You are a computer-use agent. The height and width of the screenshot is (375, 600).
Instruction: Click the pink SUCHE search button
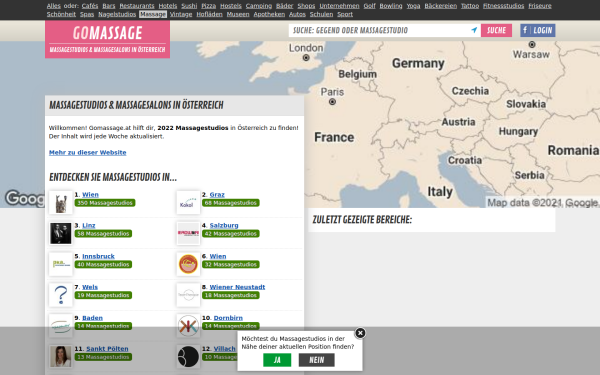click(x=496, y=30)
